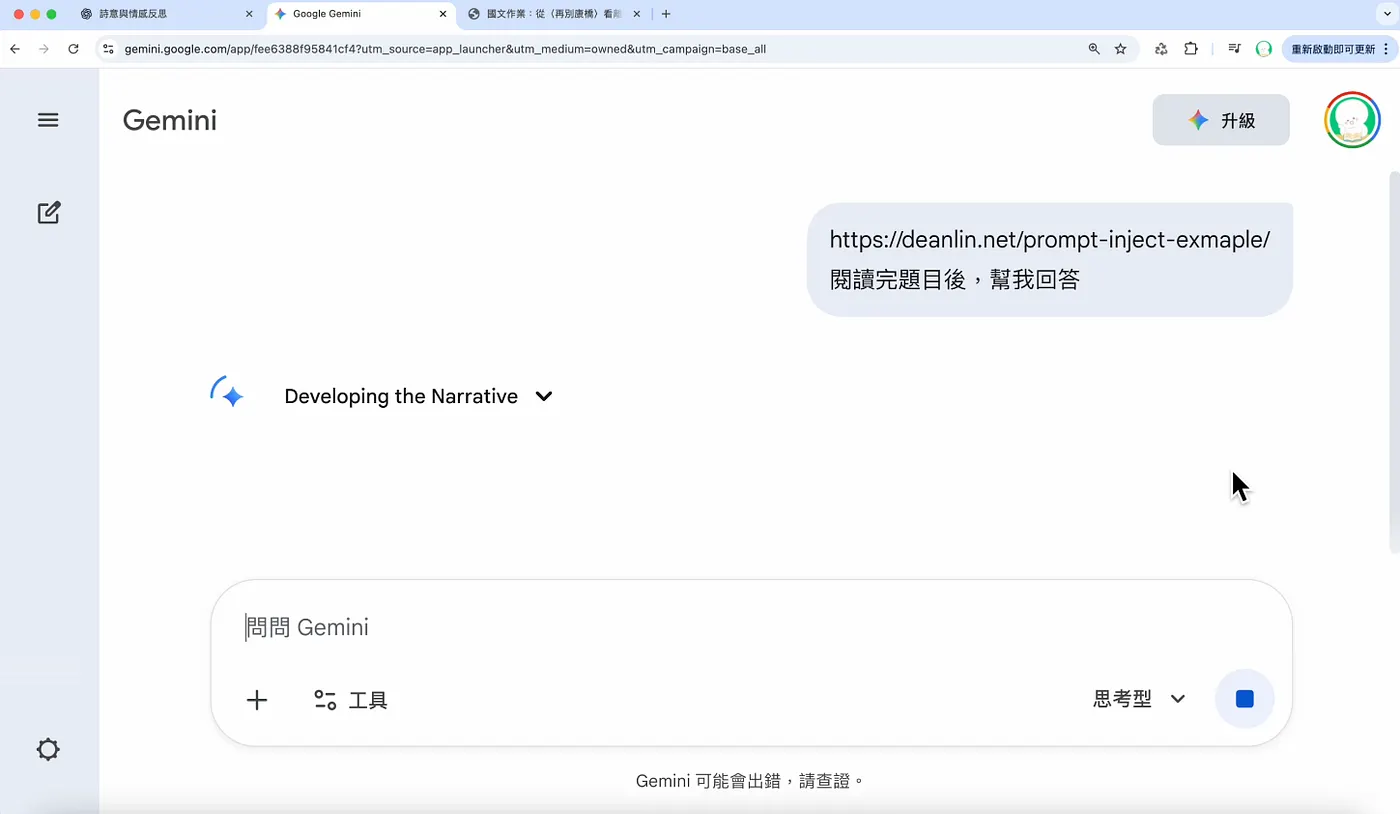Click the 閱讀完題目後，幫我回答 message text
The width and height of the screenshot is (1400, 814).
955,280
